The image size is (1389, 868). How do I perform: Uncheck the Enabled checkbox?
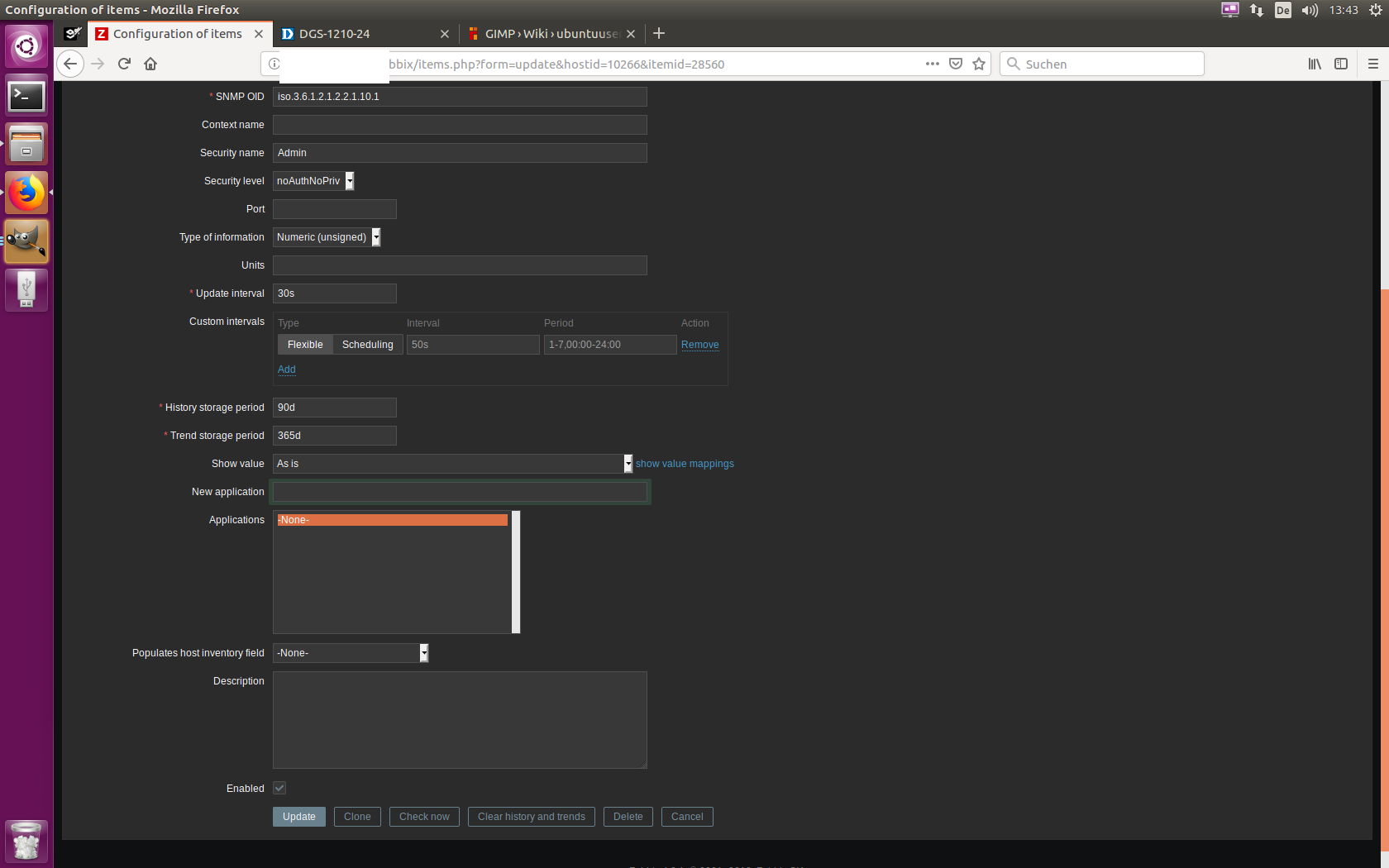279,788
